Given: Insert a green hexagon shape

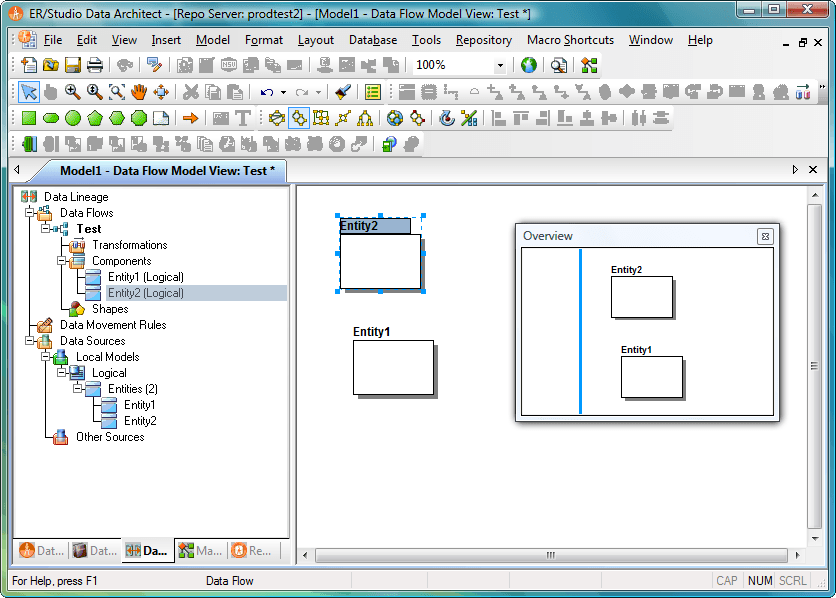Looking at the screenshot, I should point(116,118).
